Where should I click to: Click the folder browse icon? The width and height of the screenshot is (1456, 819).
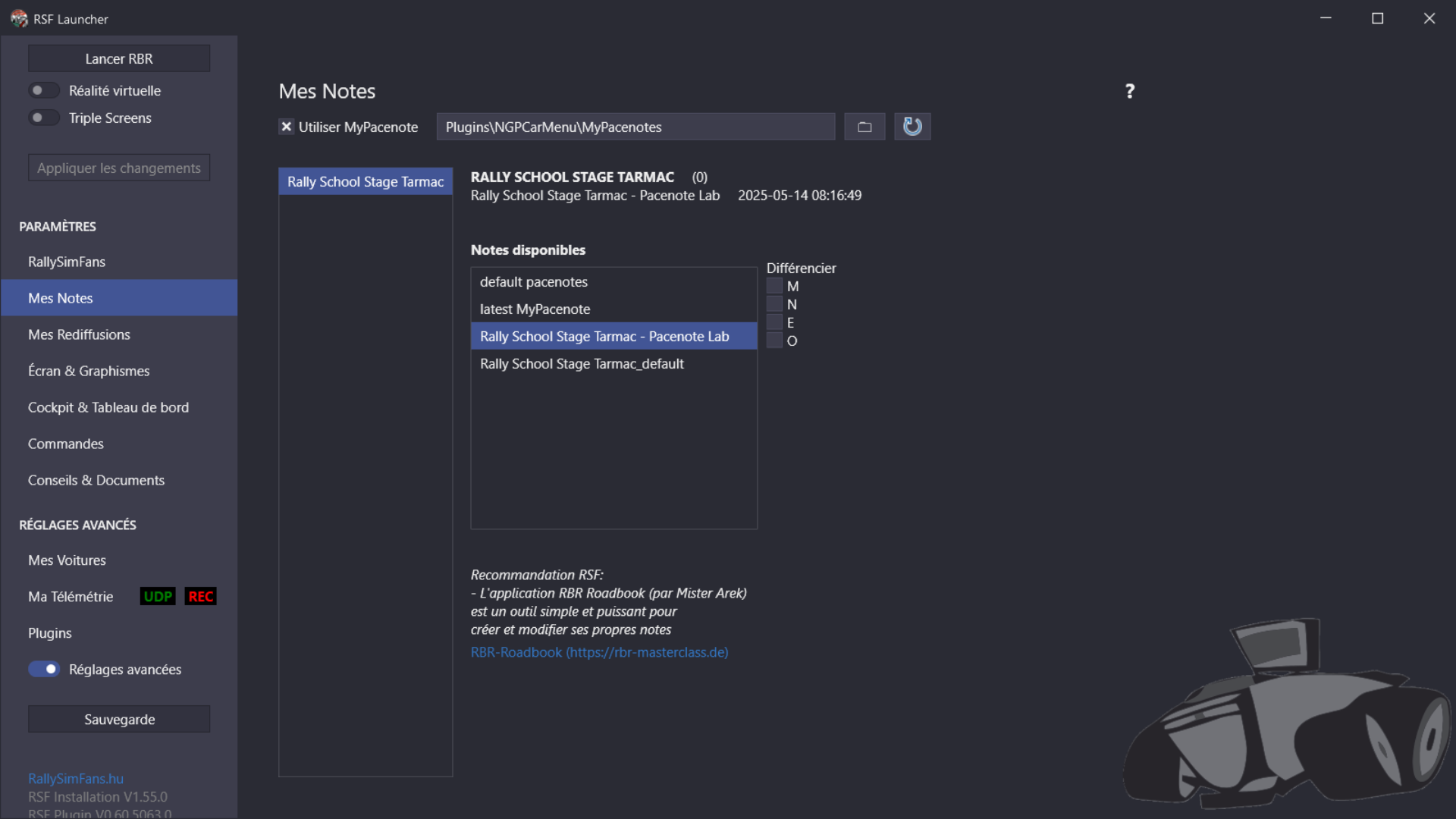(864, 127)
